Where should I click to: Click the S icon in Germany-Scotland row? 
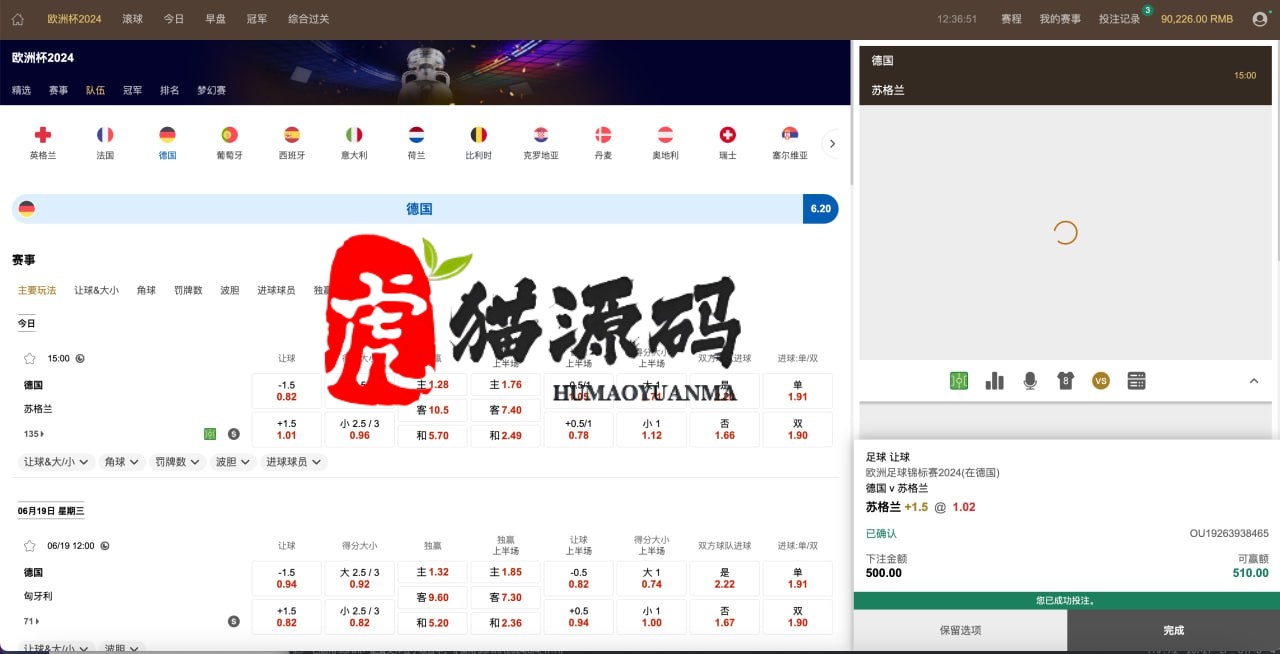[x=234, y=434]
